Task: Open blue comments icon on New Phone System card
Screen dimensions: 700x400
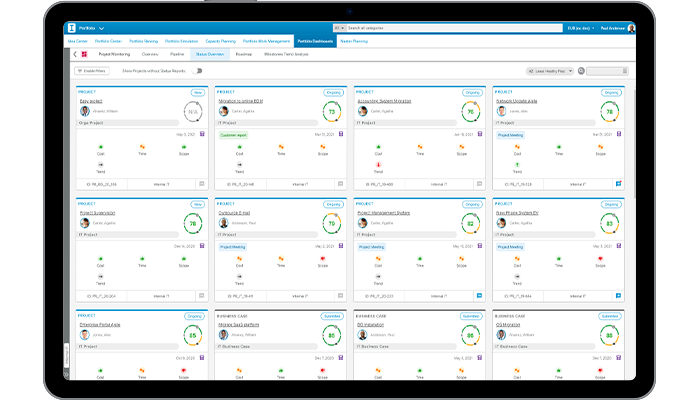Action: point(618,296)
